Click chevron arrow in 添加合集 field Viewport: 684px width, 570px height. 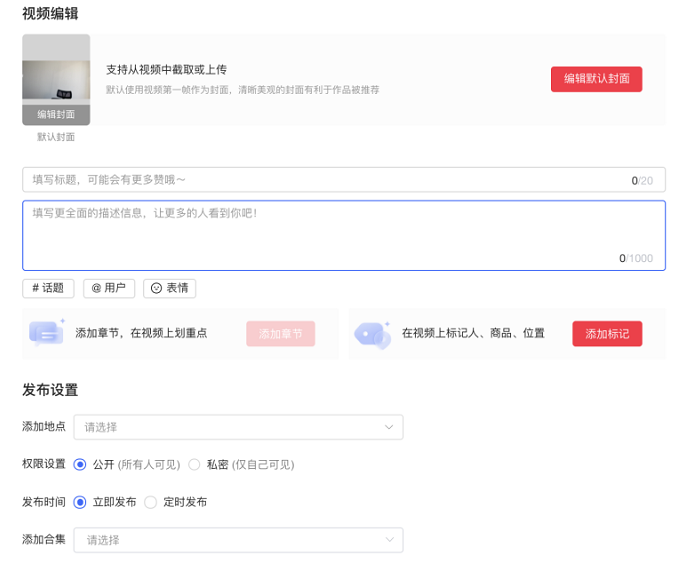(389, 540)
